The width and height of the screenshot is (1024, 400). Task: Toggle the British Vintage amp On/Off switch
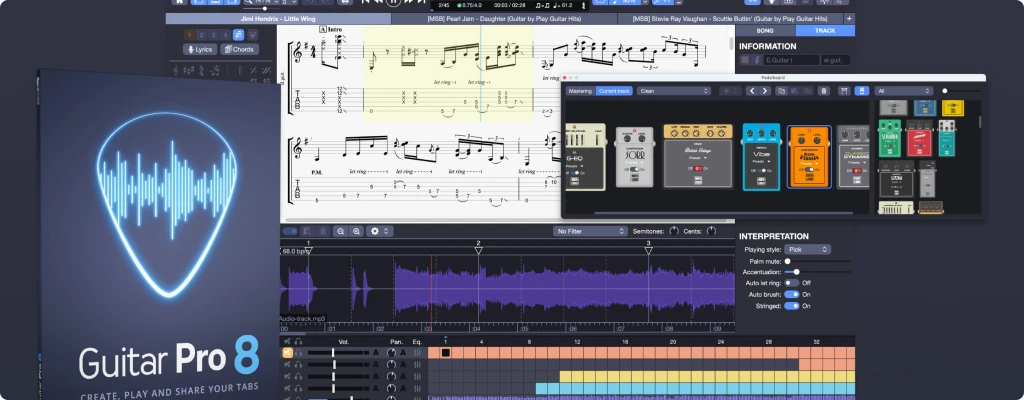click(x=697, y=168)
